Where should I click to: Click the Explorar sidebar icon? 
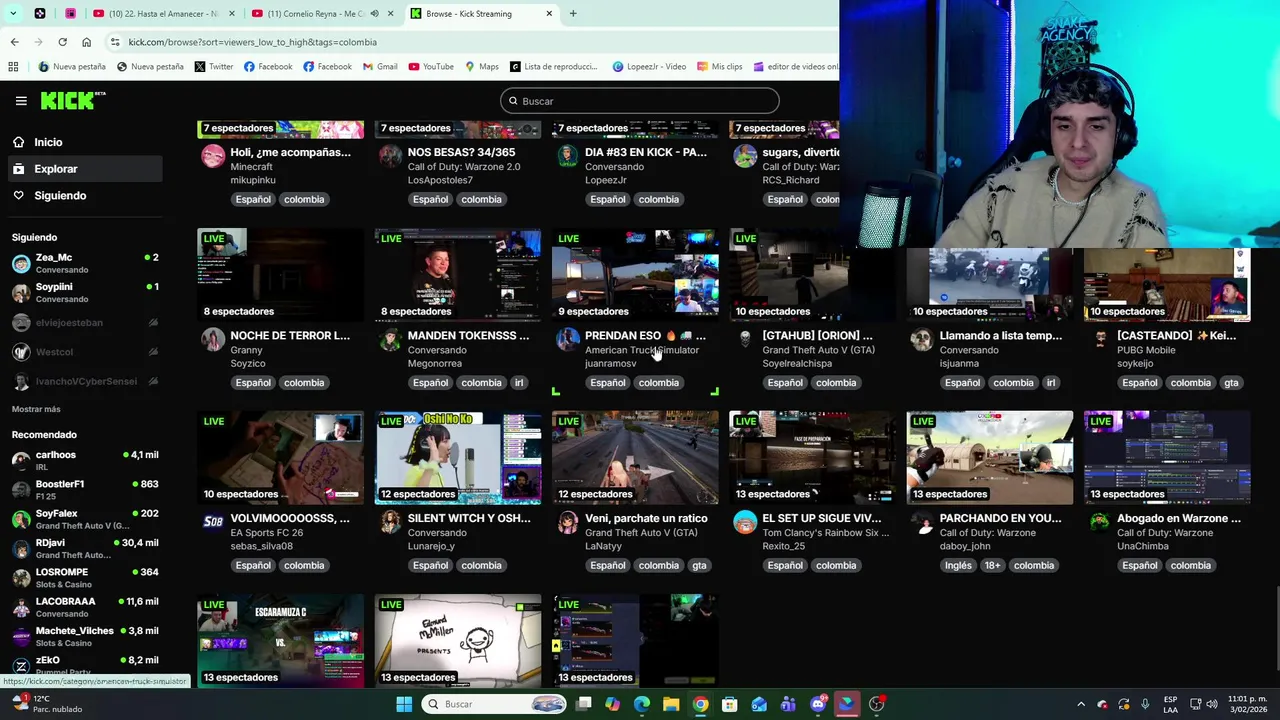tap(18, 169)
